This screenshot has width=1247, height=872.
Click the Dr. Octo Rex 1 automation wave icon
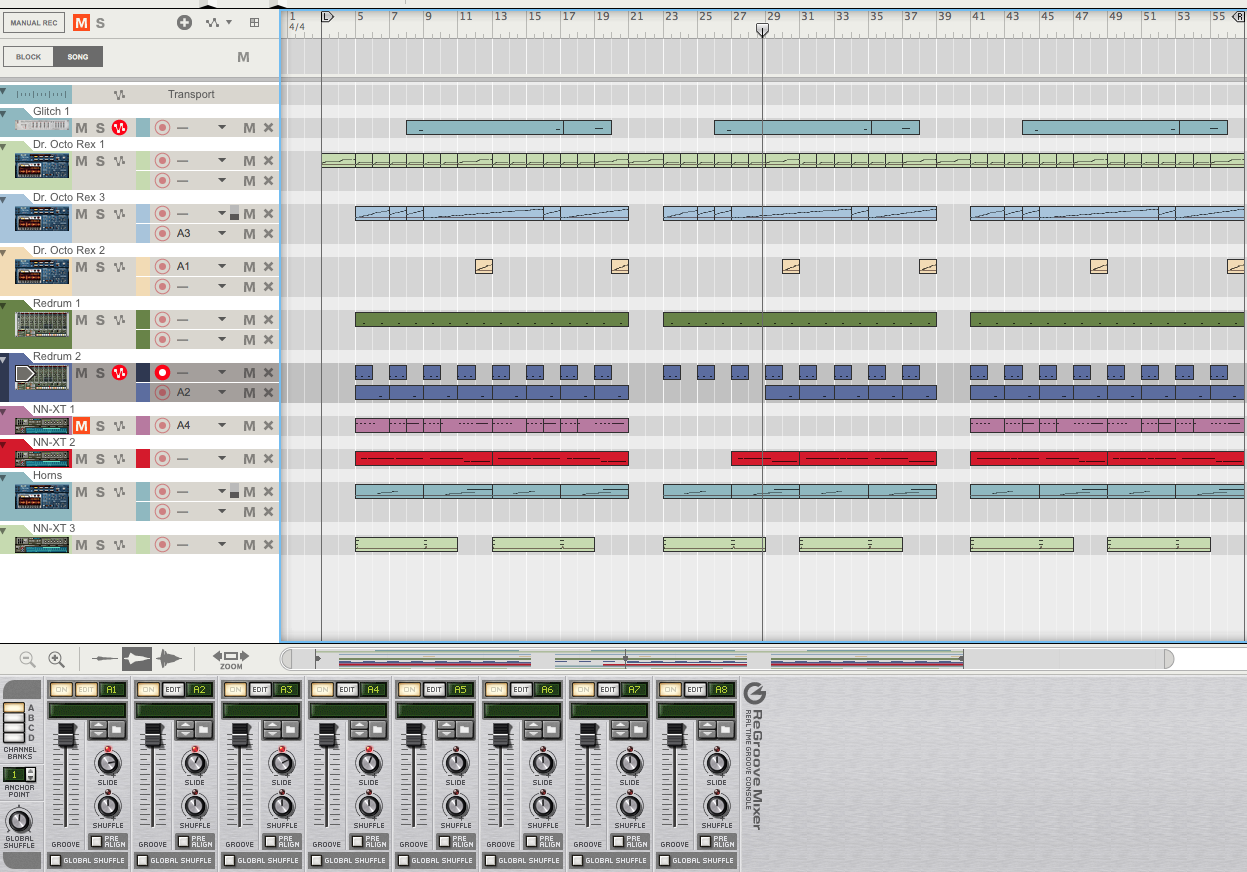coord(120,160)
